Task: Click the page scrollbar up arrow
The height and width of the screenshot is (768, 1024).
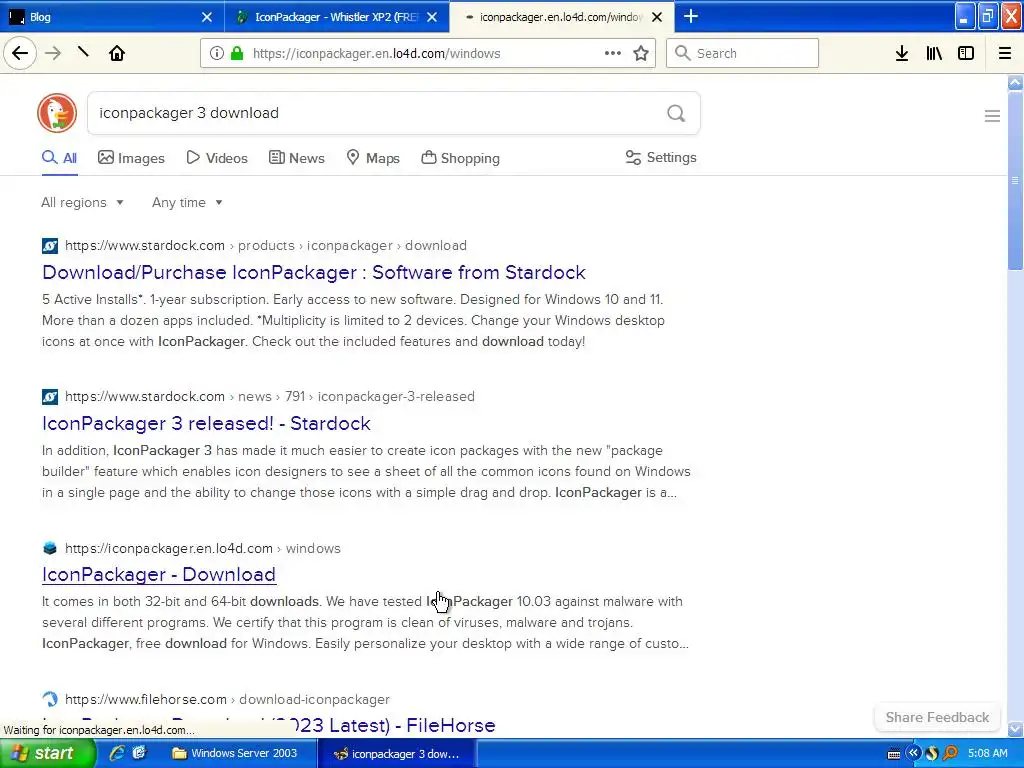Action: pos(1015,82)
